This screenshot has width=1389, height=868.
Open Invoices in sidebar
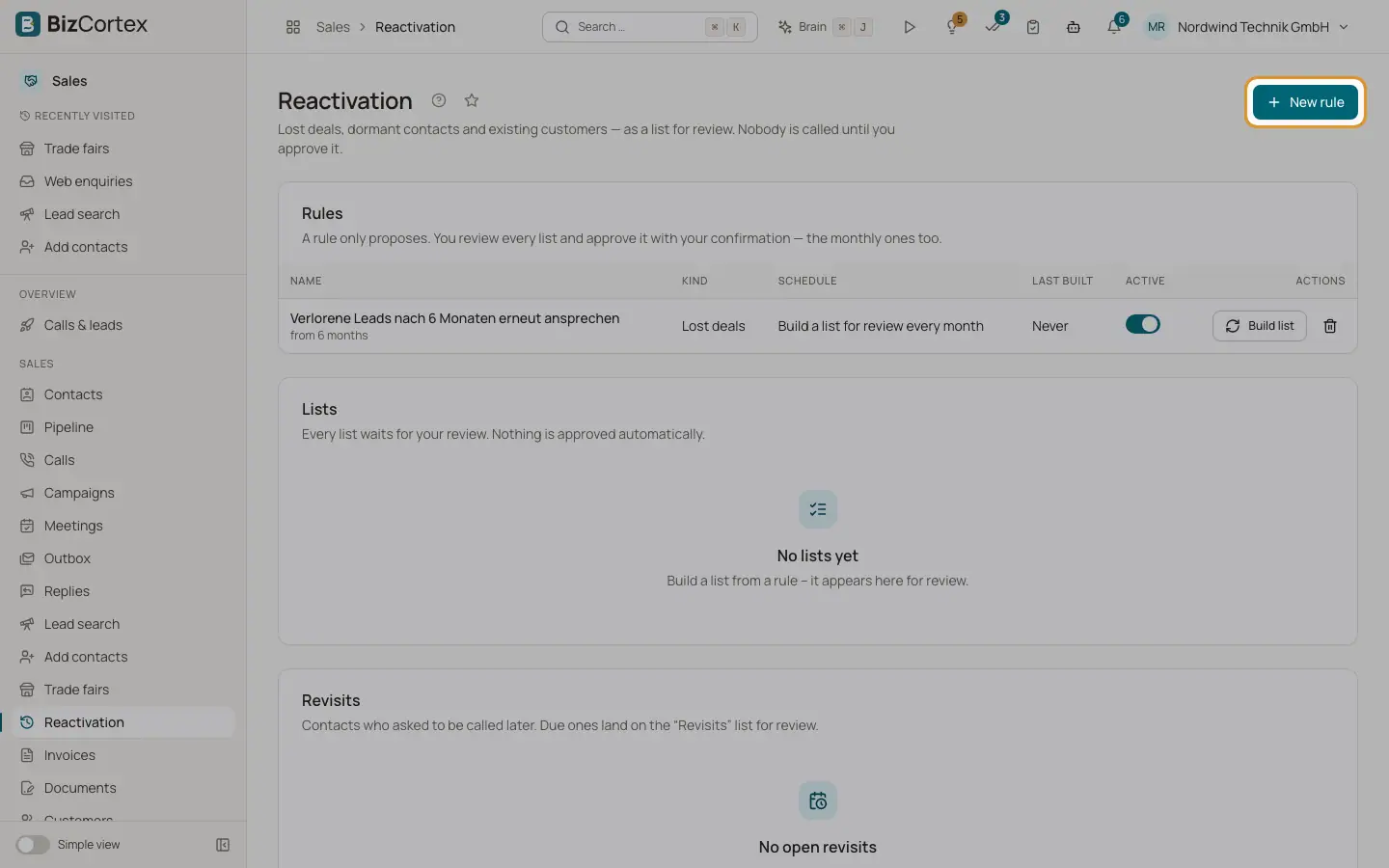123,755
